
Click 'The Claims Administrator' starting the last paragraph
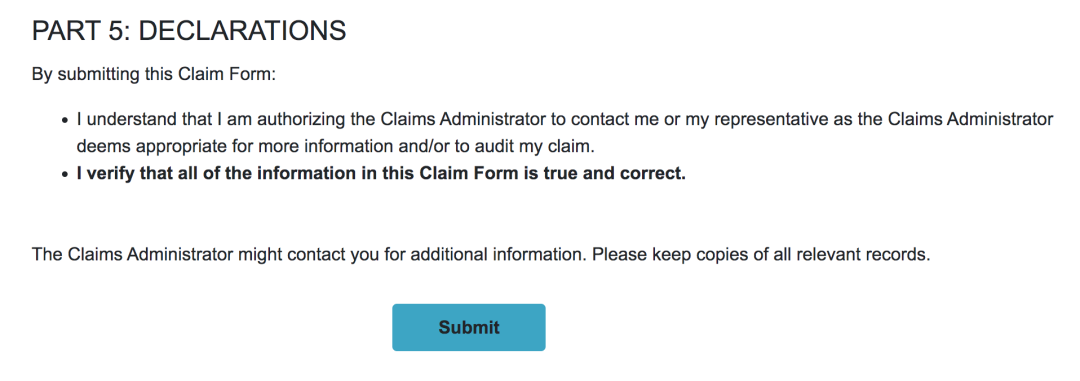pyautogui.click(x=132, y=254)
